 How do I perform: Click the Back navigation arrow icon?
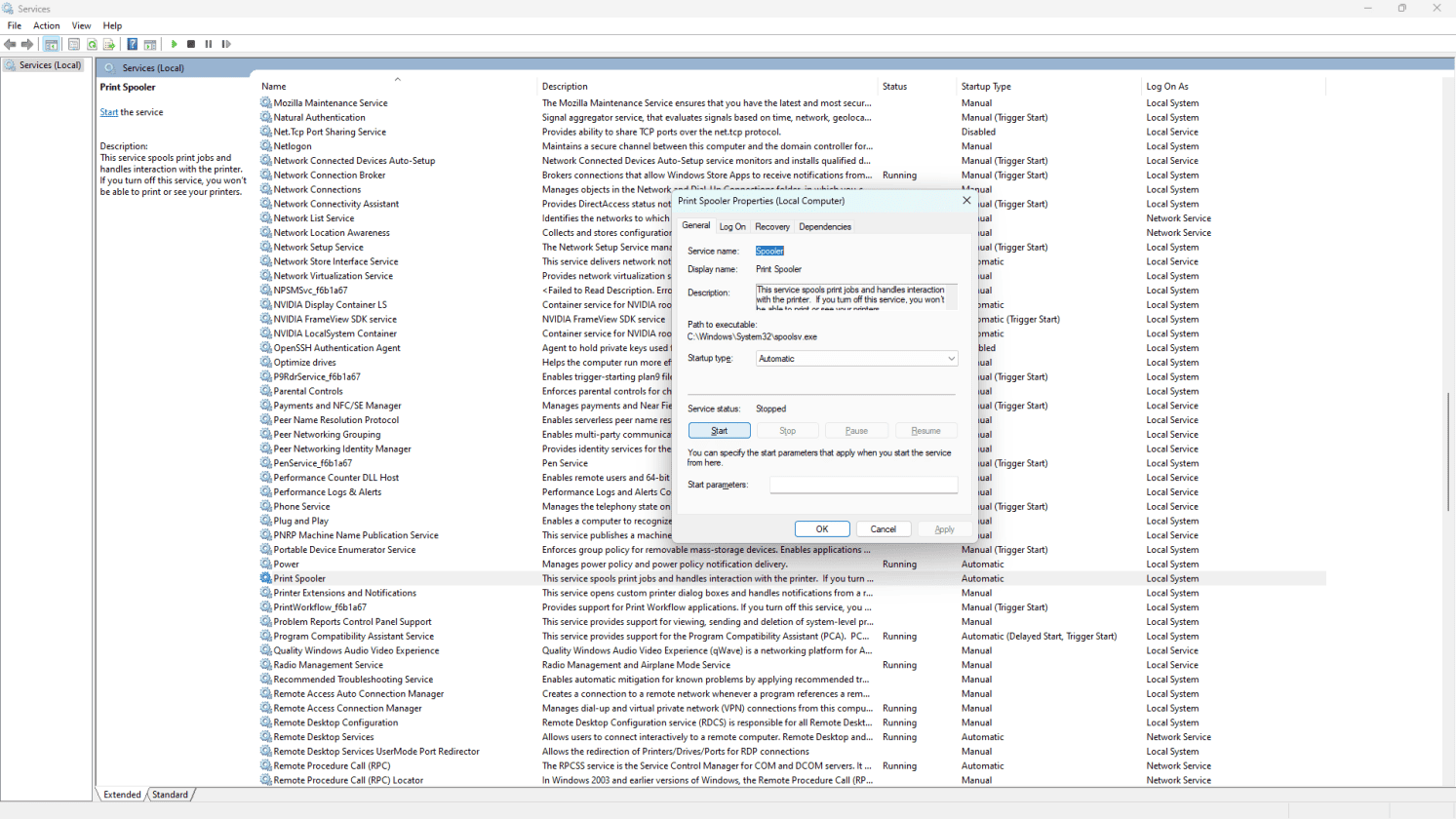[10, 44]
